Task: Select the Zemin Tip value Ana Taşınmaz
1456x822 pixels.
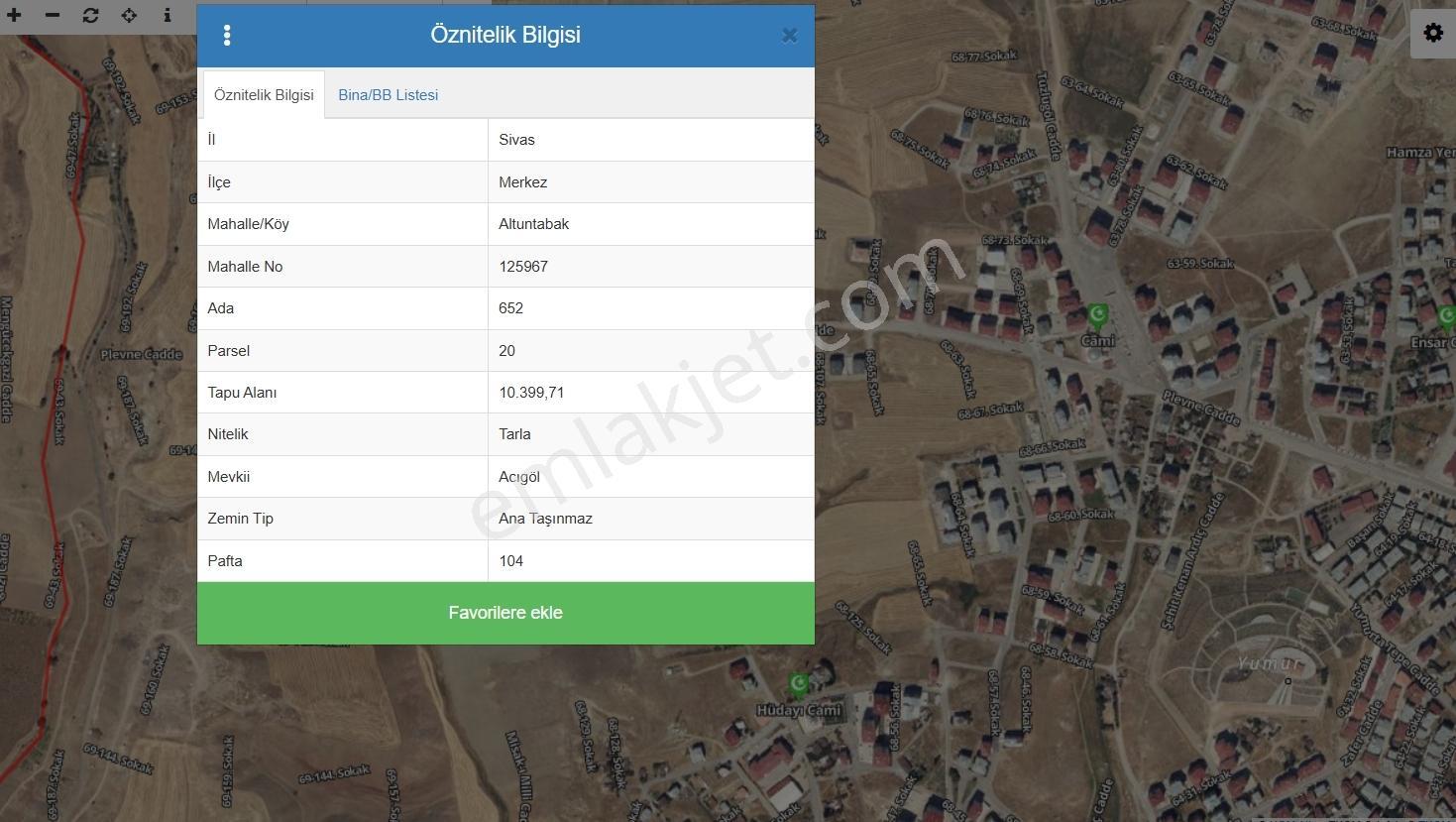Action: click(545, 519)
